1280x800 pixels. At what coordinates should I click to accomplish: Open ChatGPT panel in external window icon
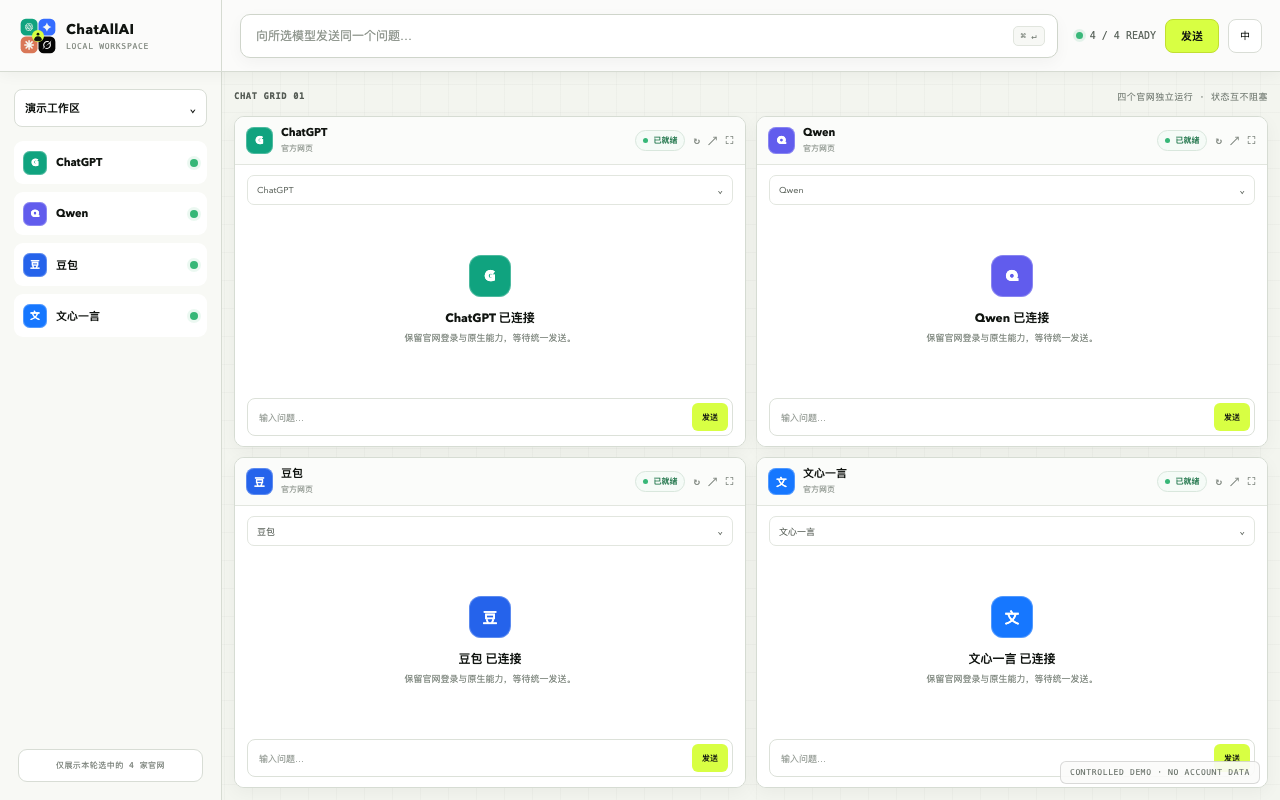click(713, 141)
